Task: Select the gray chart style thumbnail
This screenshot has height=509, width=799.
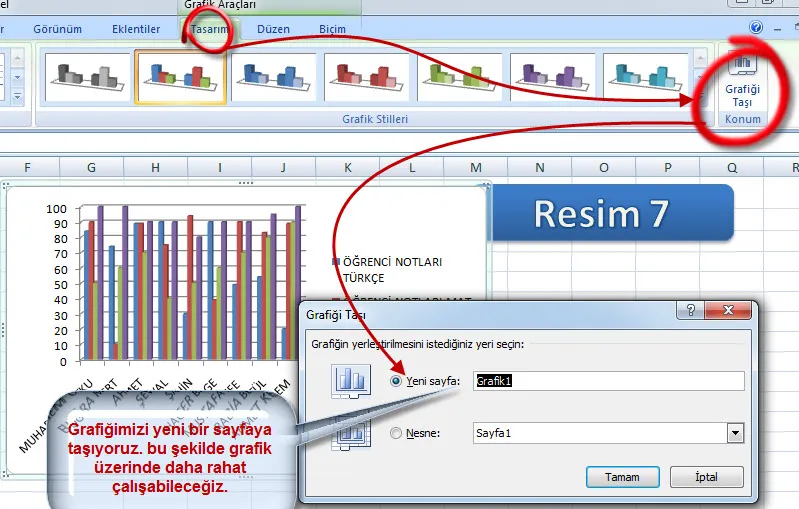Action: (87, 77)
